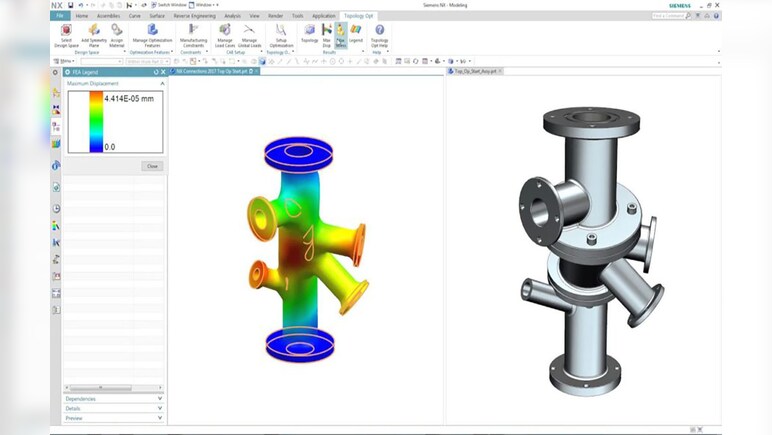Switch to the Assemblies tab
772x435 pixels.
click(108, 16)
